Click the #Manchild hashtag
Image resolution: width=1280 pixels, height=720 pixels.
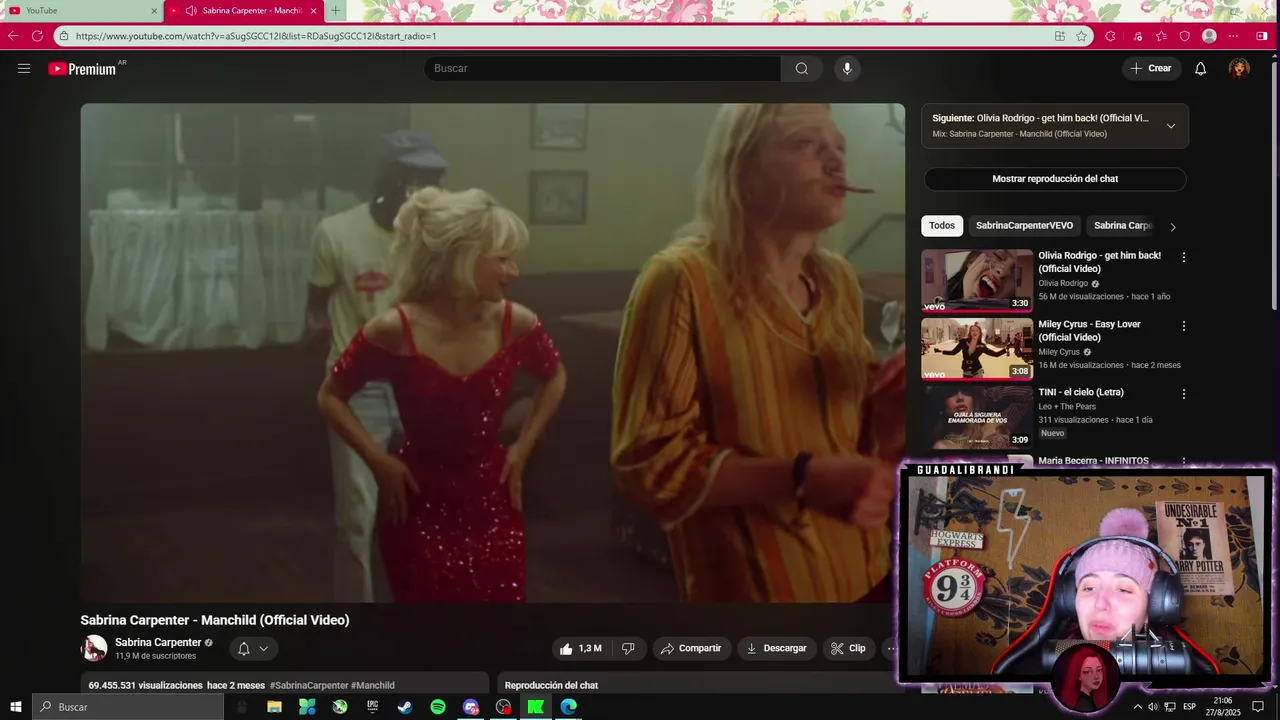tap(373, 686)
